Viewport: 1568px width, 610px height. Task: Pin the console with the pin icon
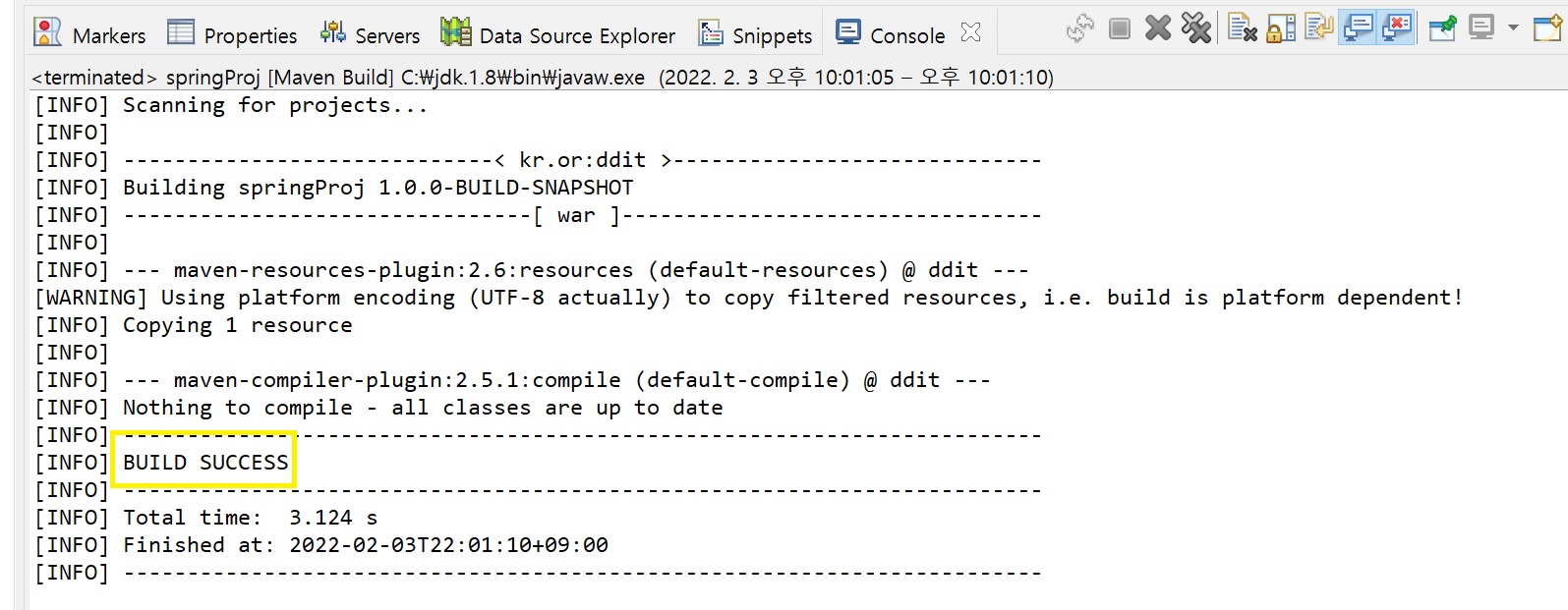click(1442, 28)
